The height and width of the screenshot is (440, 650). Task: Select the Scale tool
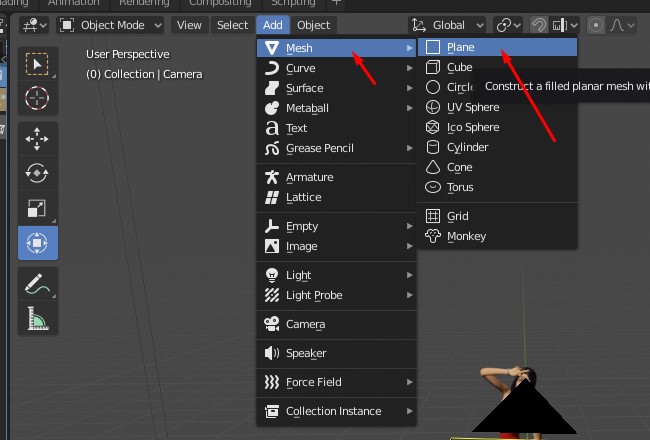(37, 208)
